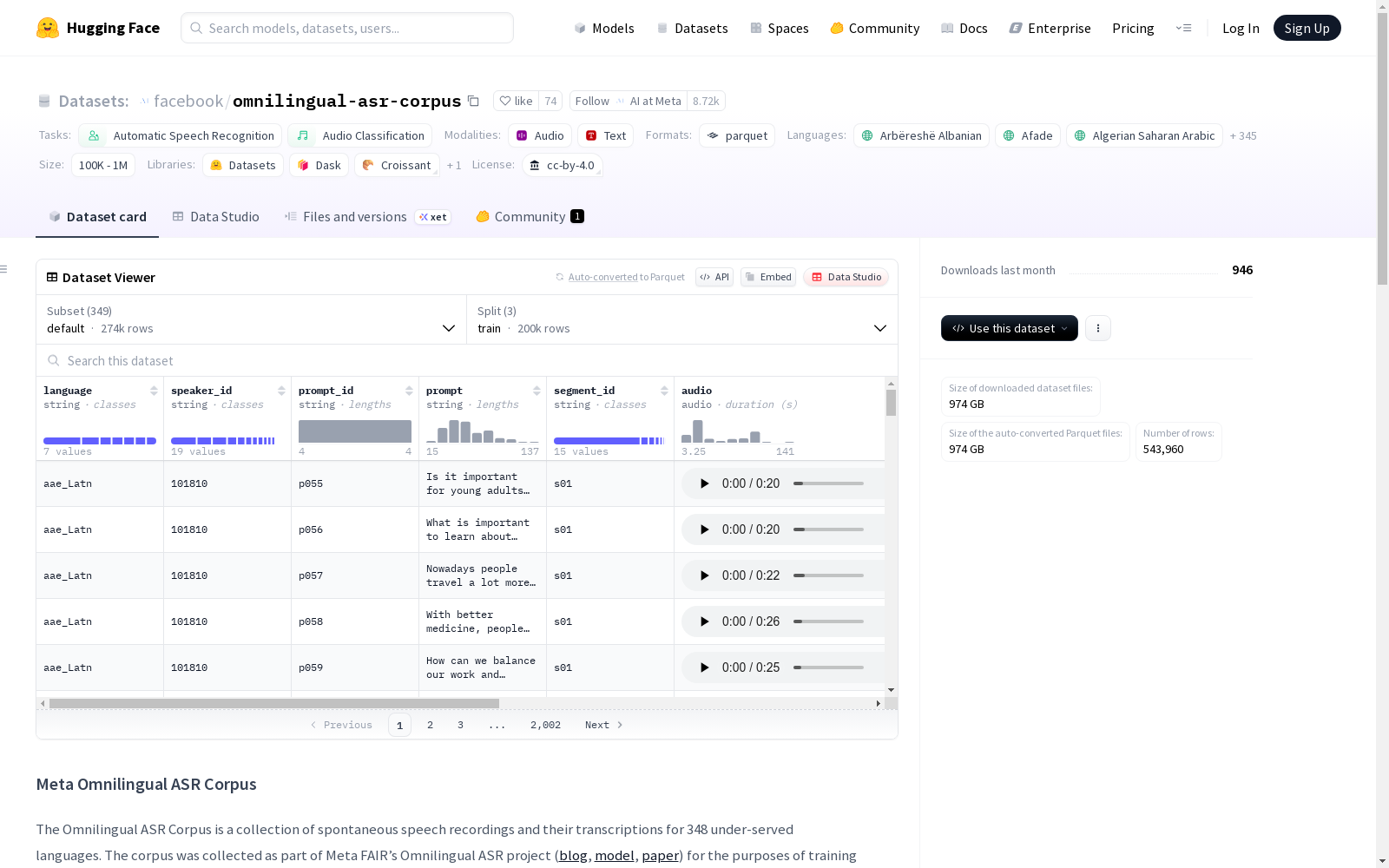Click the Log In link
This screenshot has width=1389, height=868.
(1241, 28)
